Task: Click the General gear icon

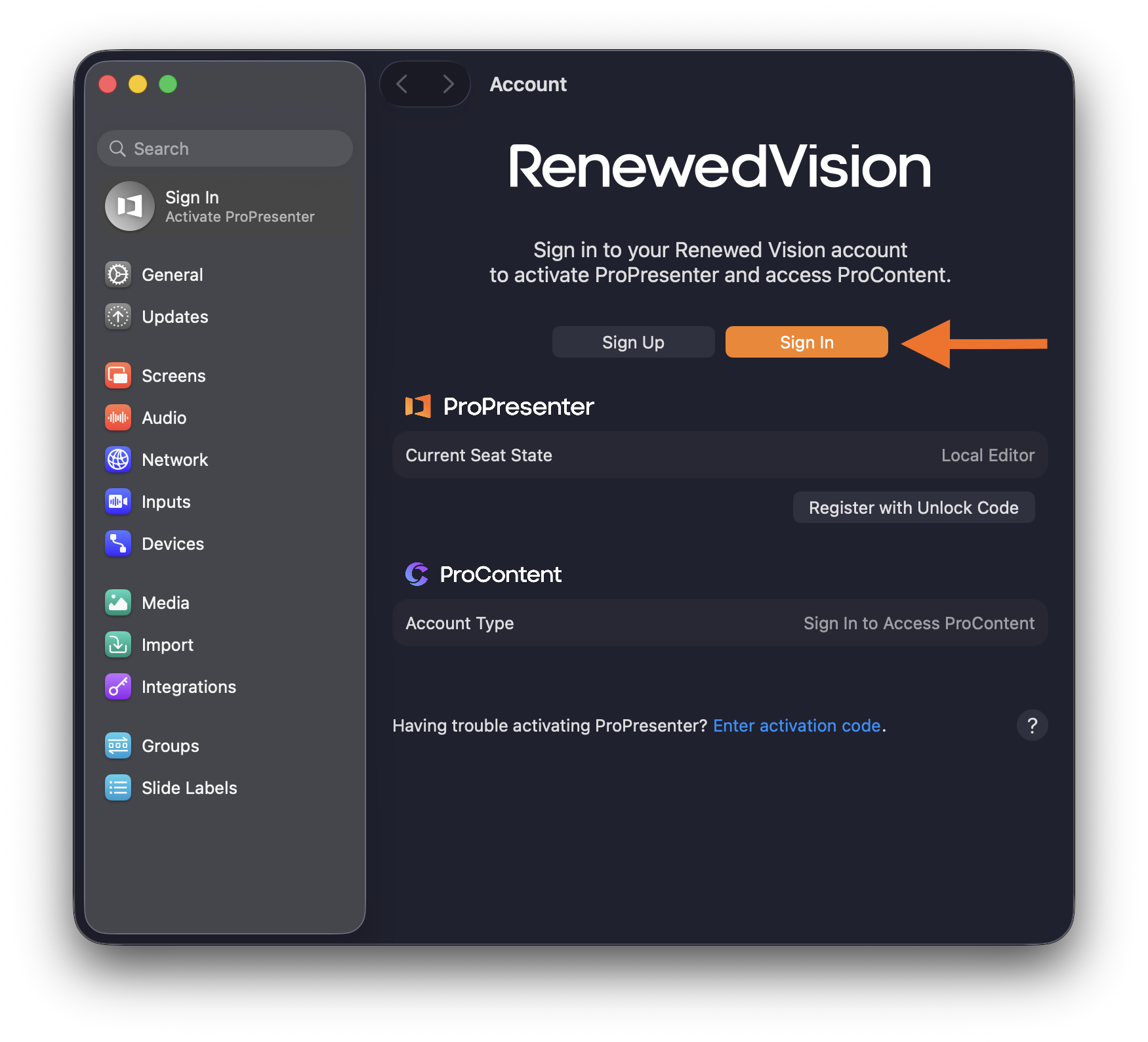Action: (x=118, y=274)
